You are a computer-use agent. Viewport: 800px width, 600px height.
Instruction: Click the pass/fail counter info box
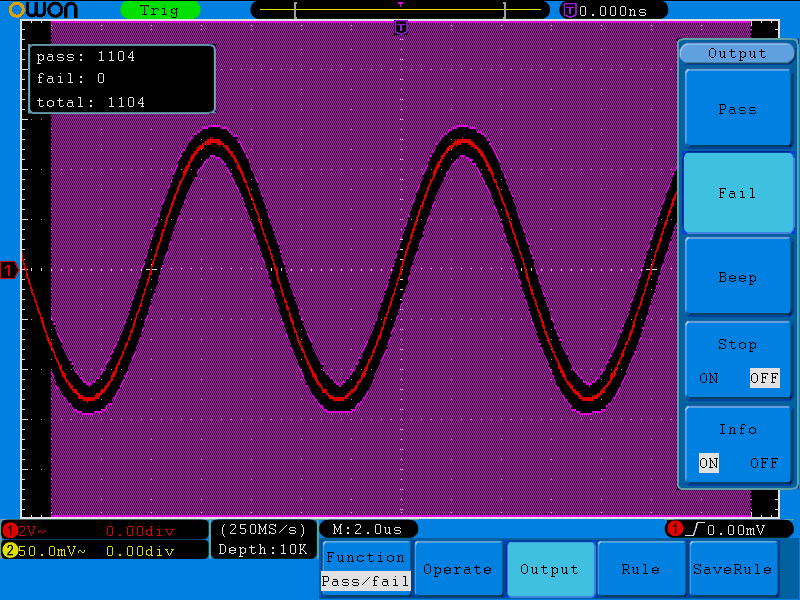(121, 79)
